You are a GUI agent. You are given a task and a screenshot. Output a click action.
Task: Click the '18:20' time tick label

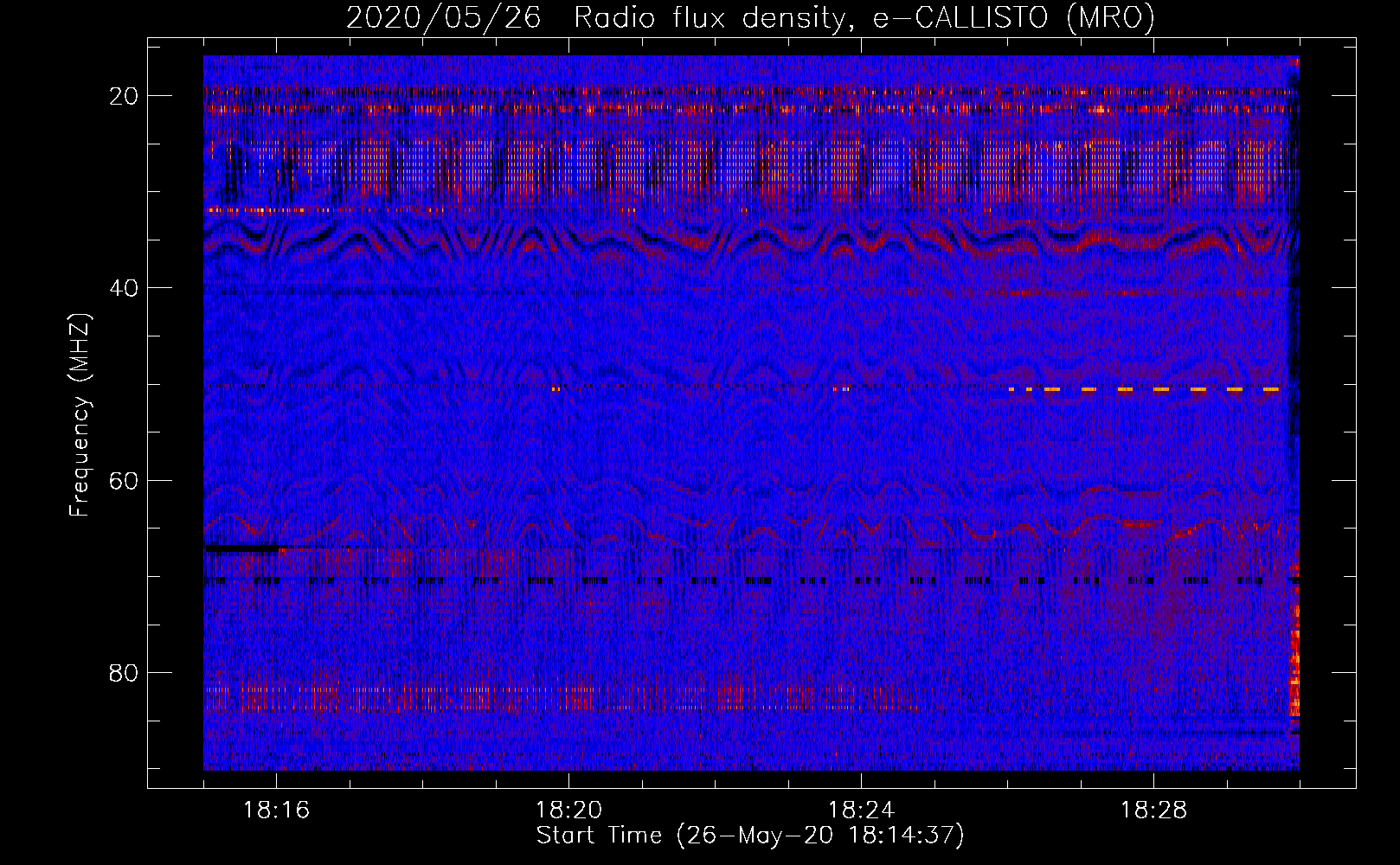coord(569,811)
